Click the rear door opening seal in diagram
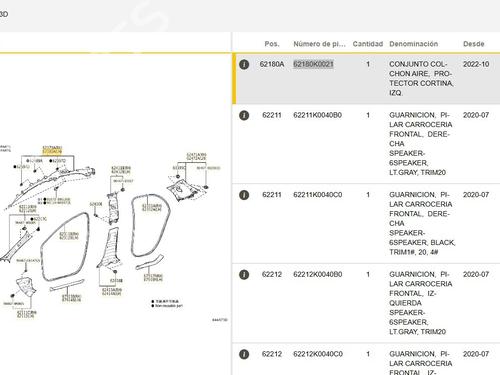Image resolution: width=500 pixels, height=375 pixels. pos(151,225)
